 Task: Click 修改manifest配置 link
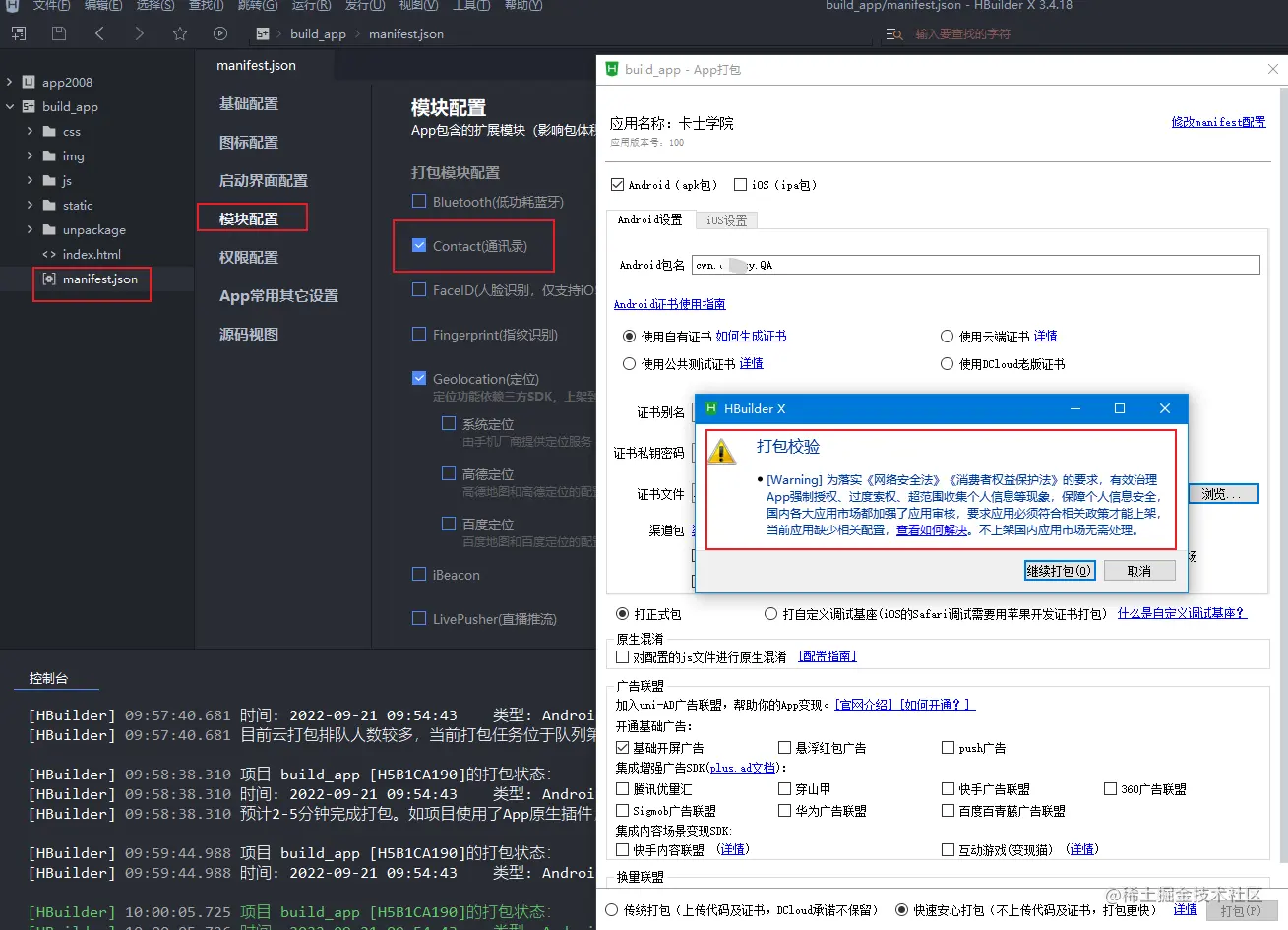1218,122
